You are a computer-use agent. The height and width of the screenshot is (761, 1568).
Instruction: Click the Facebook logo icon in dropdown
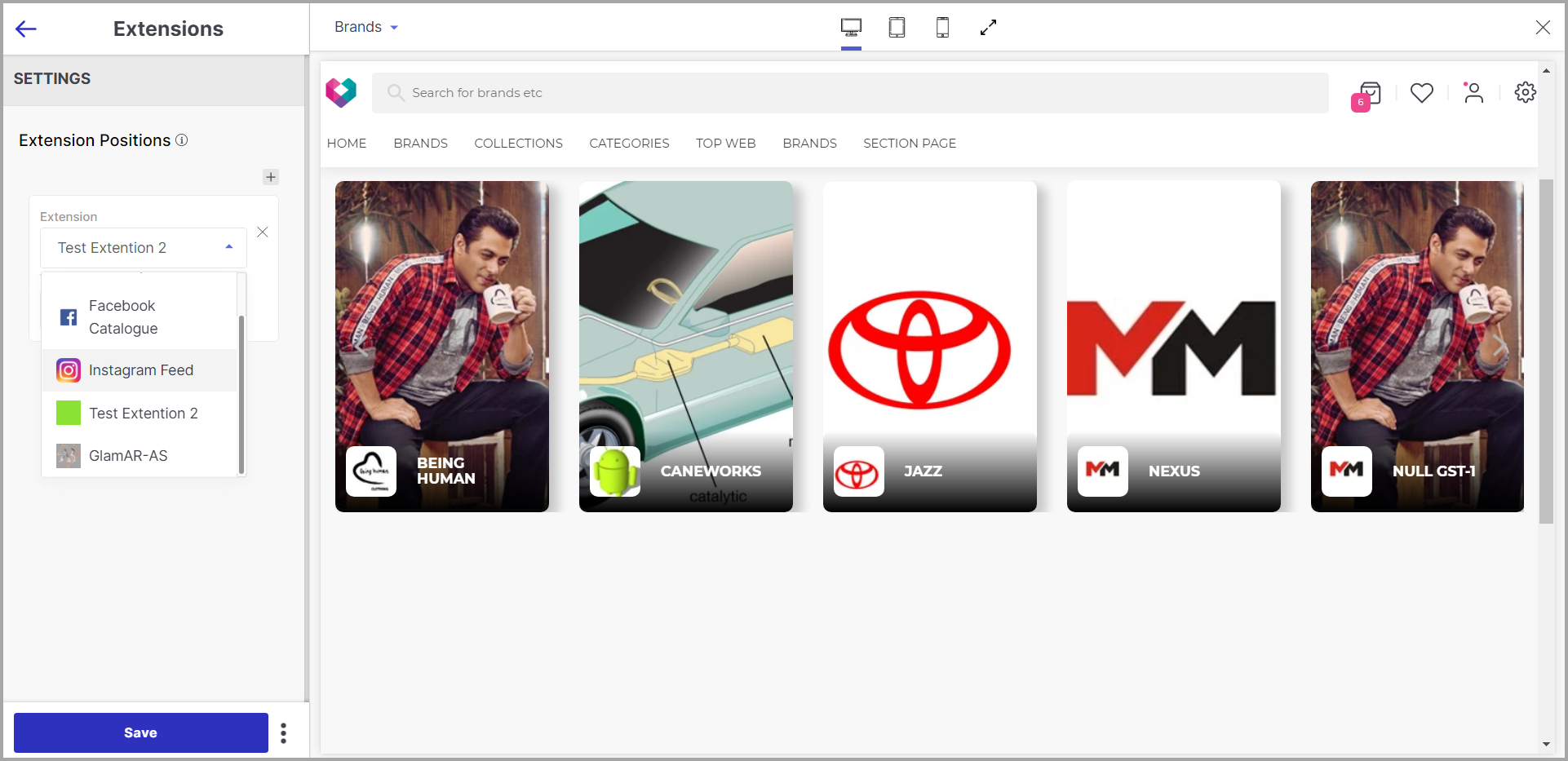[69, 317]
